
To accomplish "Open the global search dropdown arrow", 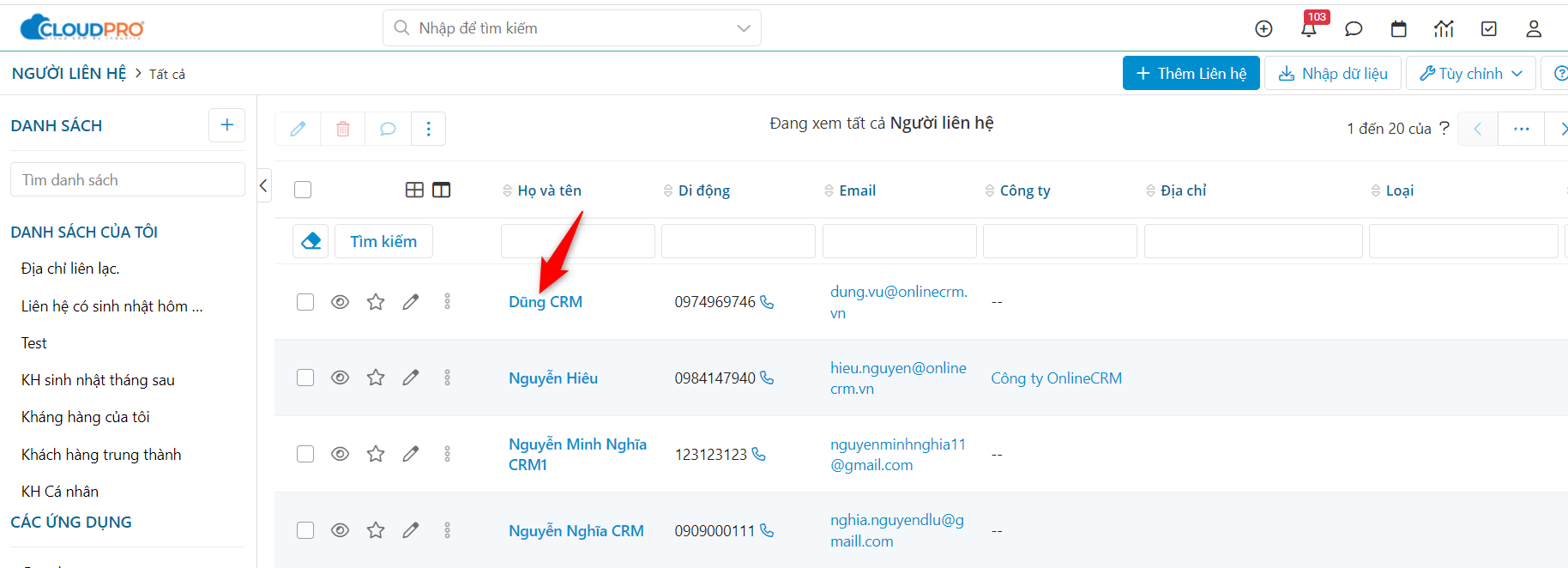I will click(x=743, y=28).
